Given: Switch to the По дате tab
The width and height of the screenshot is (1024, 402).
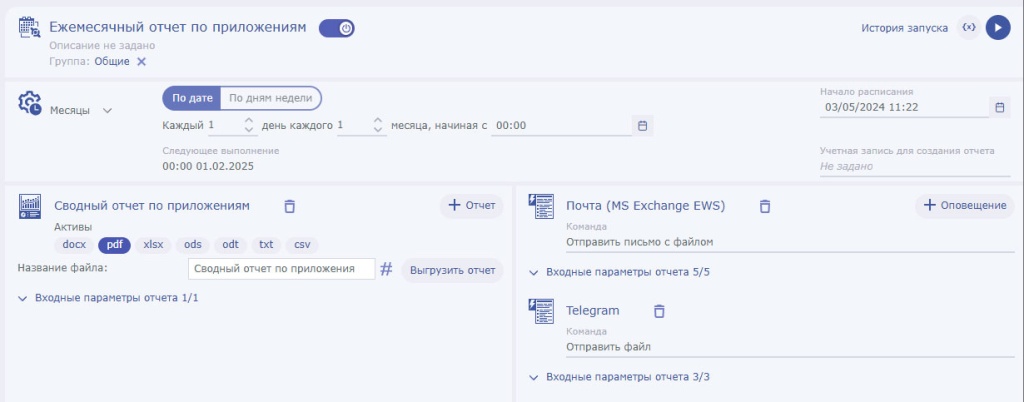Looking at the screenshot, I should 192,98.
